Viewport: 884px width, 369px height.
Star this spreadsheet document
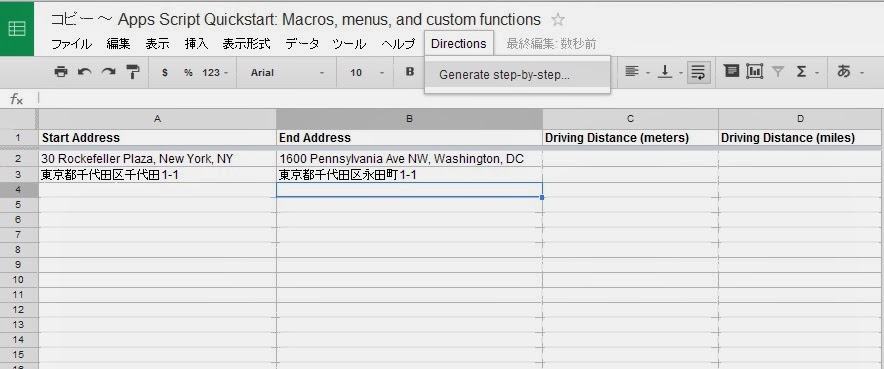[x=558, y=20]
